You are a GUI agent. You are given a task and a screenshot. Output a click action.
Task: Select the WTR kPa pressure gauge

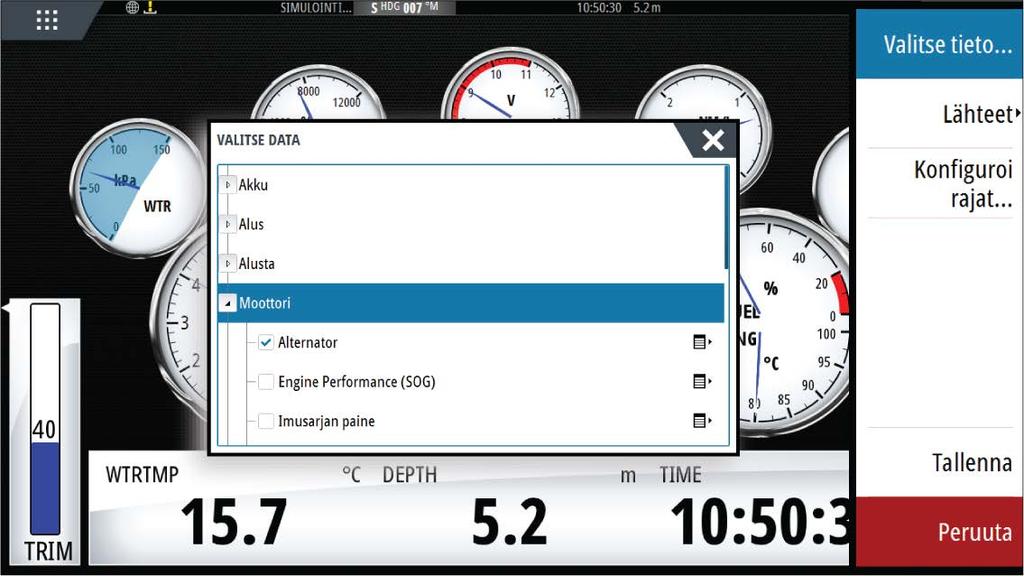click(138, 188)
